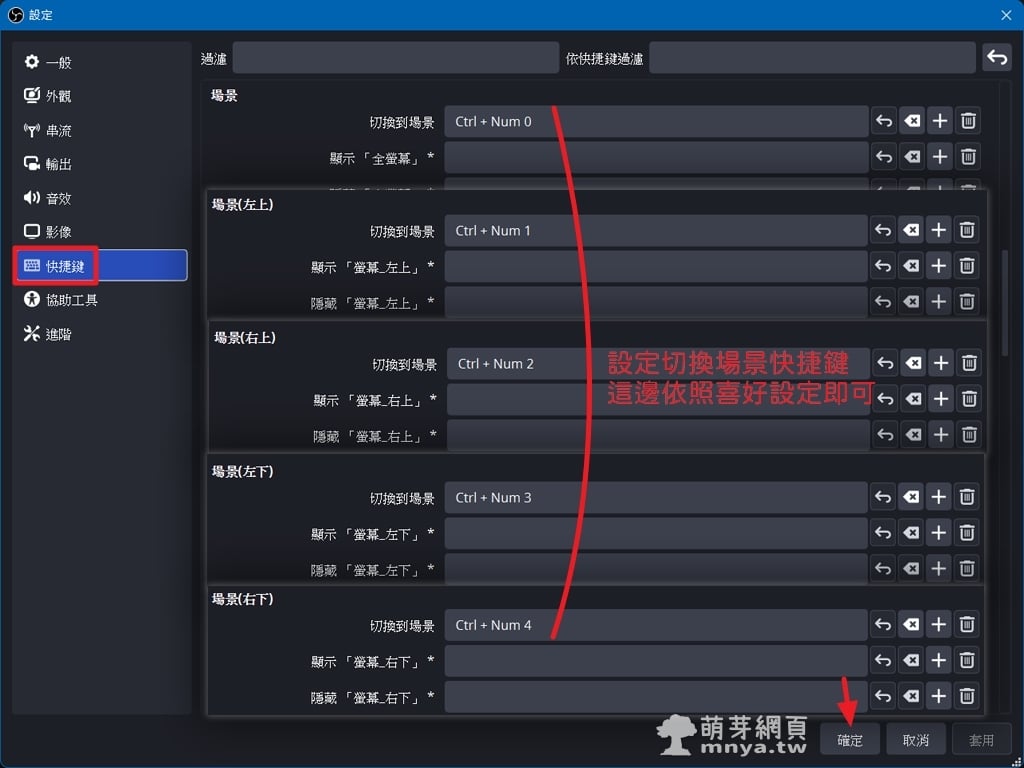Clear the 隱藏「螢幕_右下」hotkey
The width and height of the screenshot is (1024, 768).
(x=911, y=696)
